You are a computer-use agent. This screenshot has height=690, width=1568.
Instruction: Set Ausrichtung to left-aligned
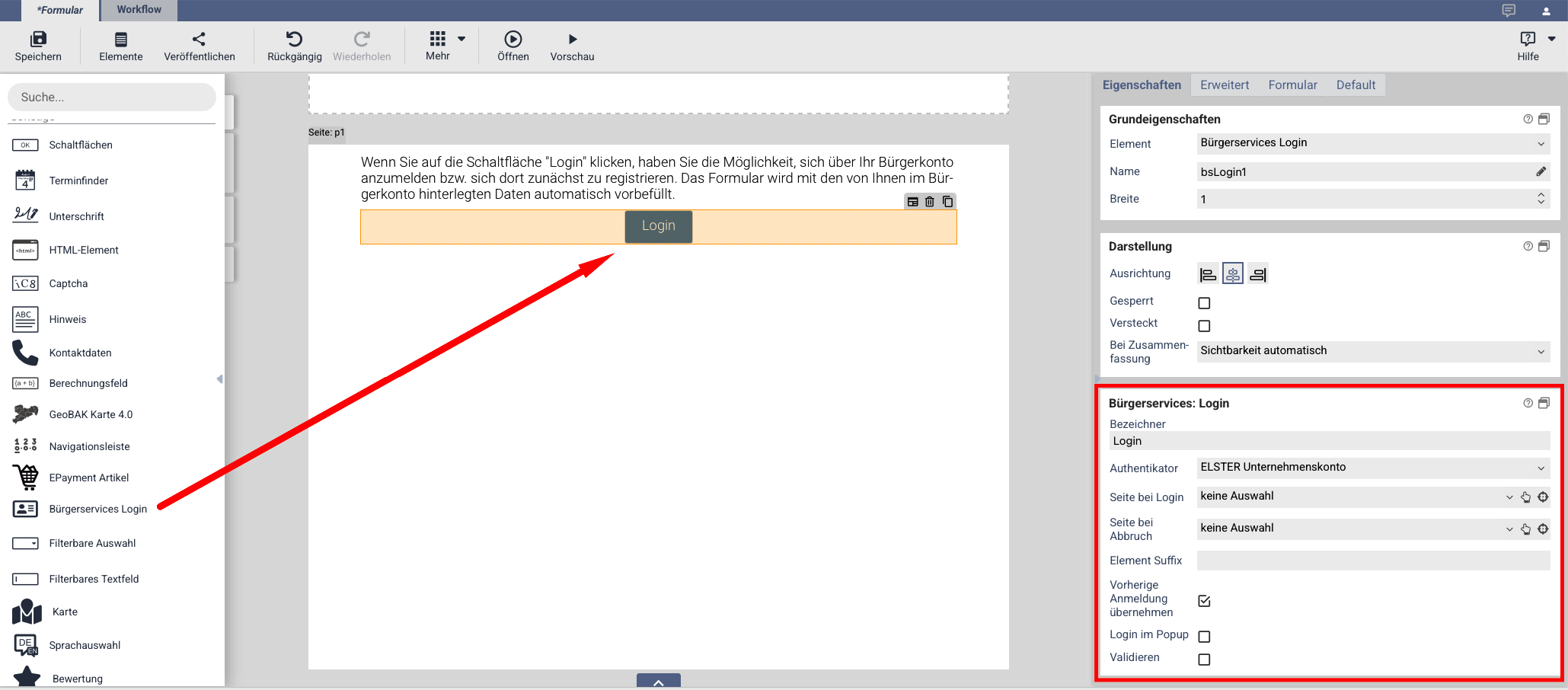[x=1208, y=274]
